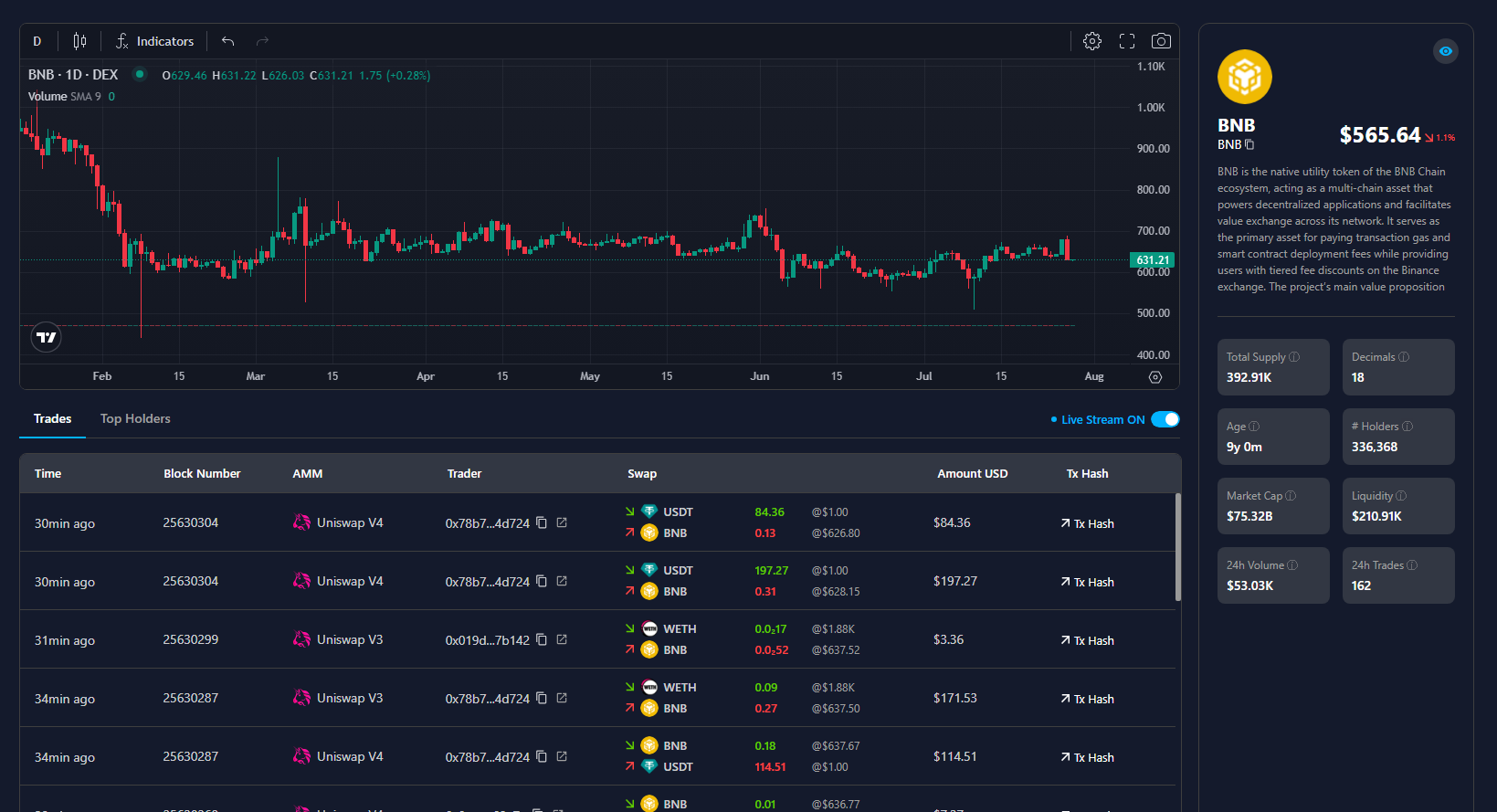The image size is (1497, 812).
Task: Copy trader address in $114.51 row
Action: 542,756
